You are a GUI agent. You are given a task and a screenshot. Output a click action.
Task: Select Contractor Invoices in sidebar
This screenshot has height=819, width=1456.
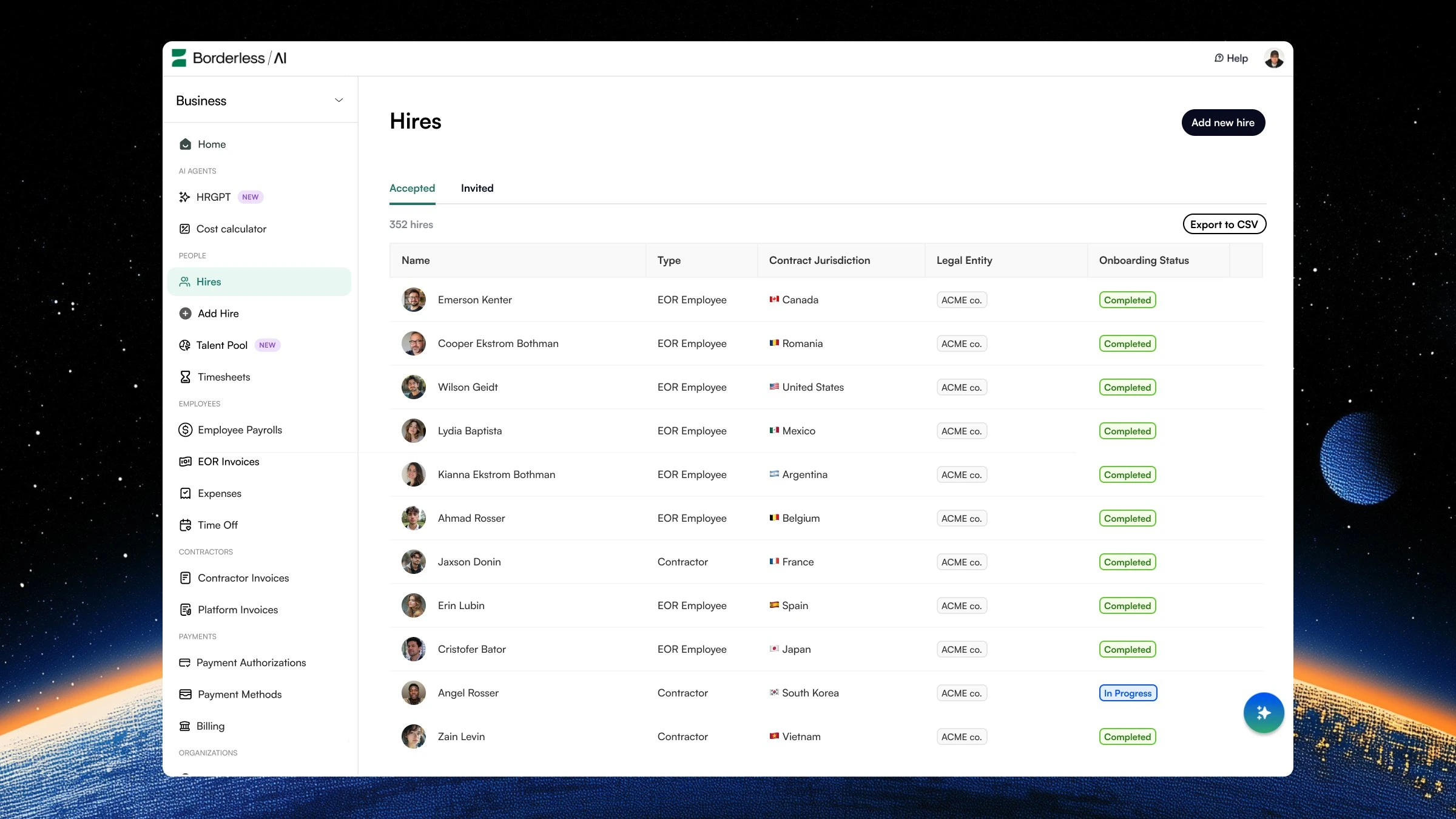point(243,578)
